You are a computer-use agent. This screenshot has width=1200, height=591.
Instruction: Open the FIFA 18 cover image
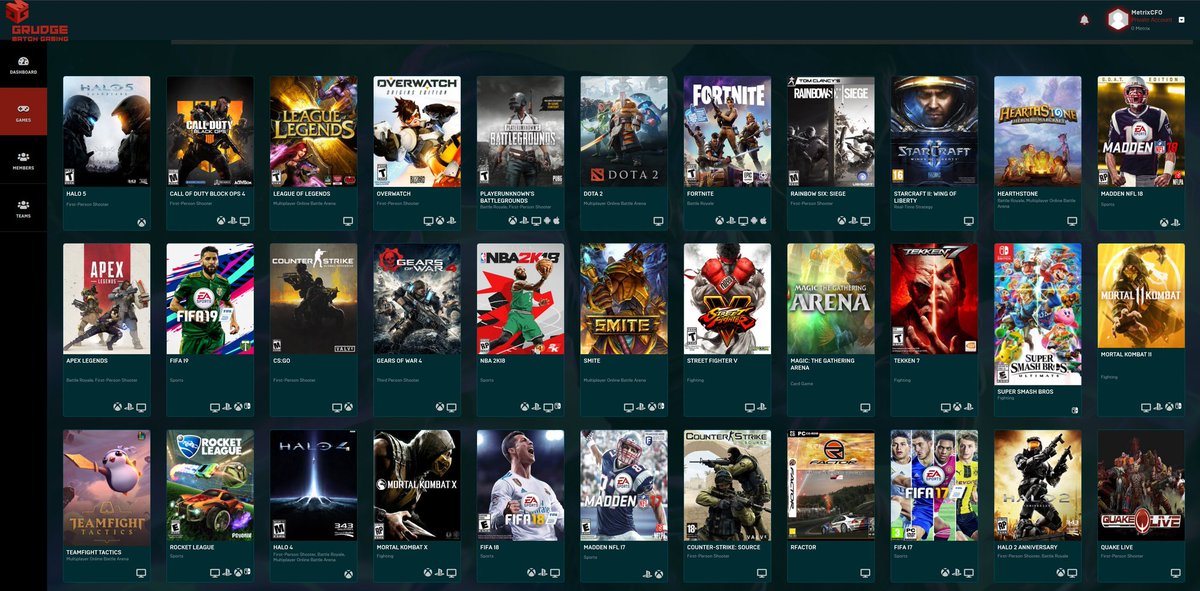point(520,485)
